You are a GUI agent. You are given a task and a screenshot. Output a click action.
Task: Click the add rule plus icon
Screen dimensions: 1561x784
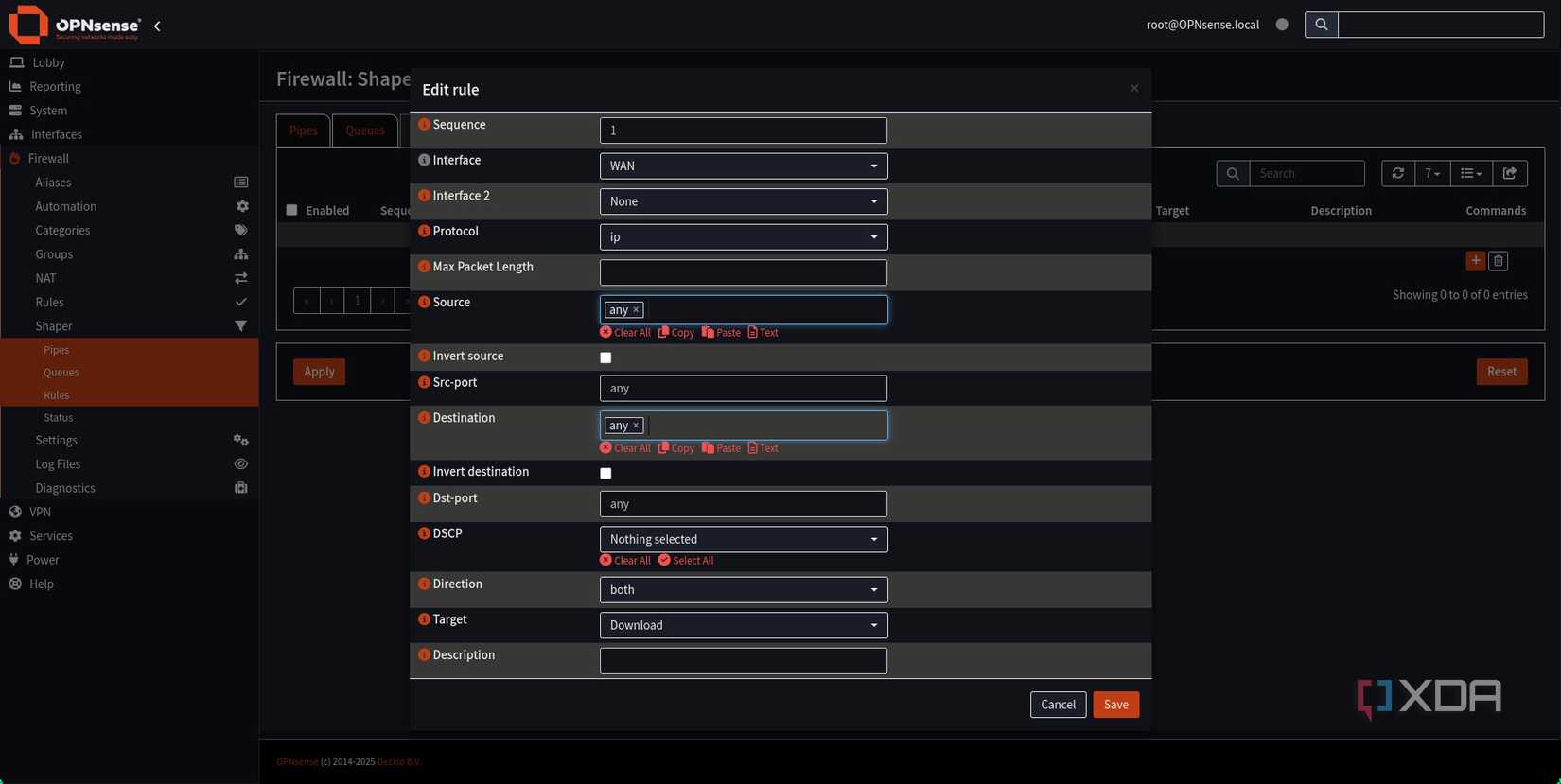coord(1475,261)
